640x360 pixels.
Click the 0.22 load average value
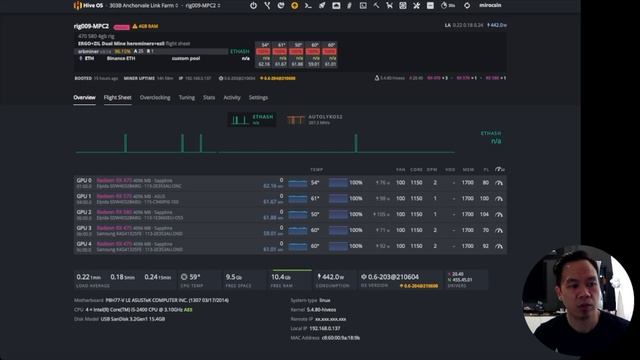[x=88, y=277]
